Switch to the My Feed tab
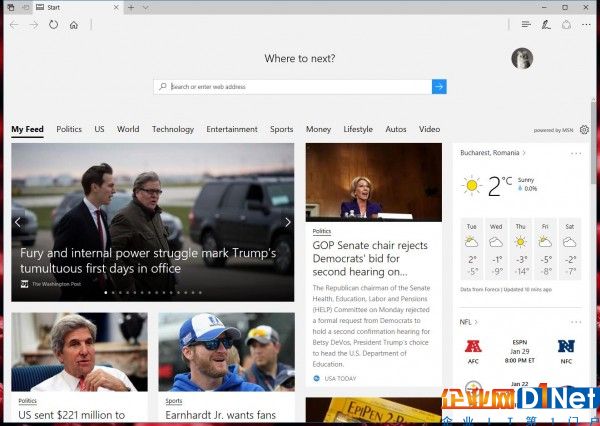 (27, 129)
